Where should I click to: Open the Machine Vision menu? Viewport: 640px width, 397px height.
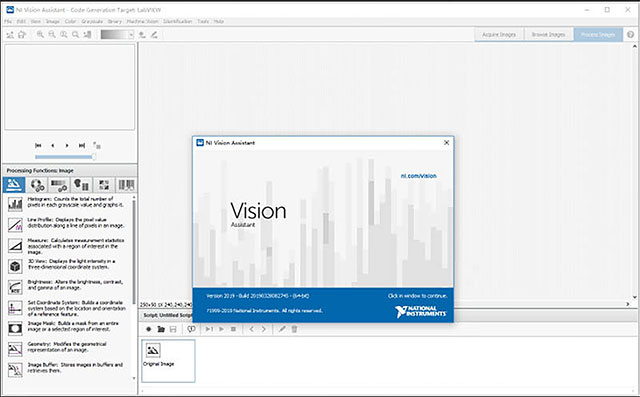pos(142,21)
